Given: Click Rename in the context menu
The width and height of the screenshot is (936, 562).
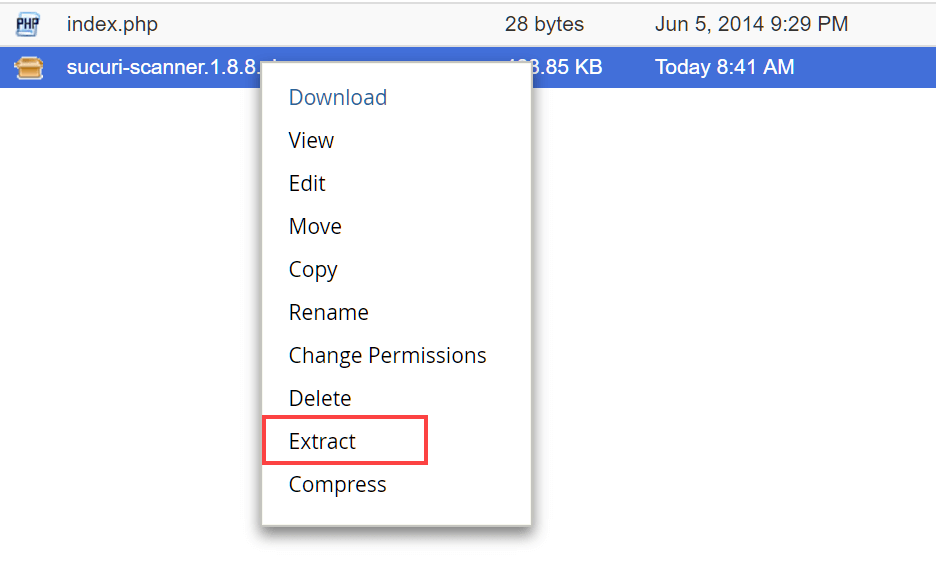Looking at the screenshot, I should [x=329, y=312].
